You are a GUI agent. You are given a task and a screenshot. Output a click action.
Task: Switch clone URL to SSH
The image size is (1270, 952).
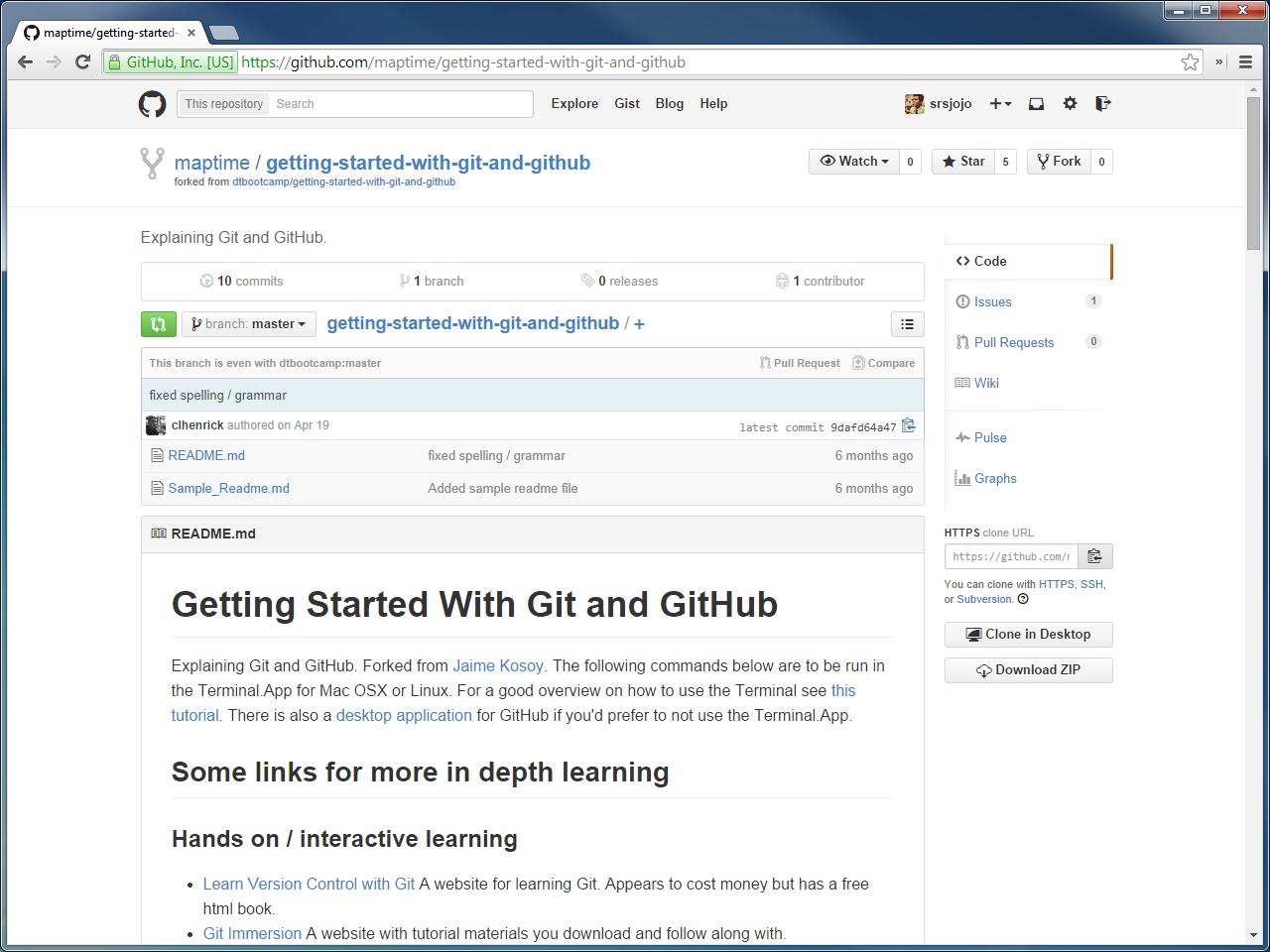[1091, 584]
